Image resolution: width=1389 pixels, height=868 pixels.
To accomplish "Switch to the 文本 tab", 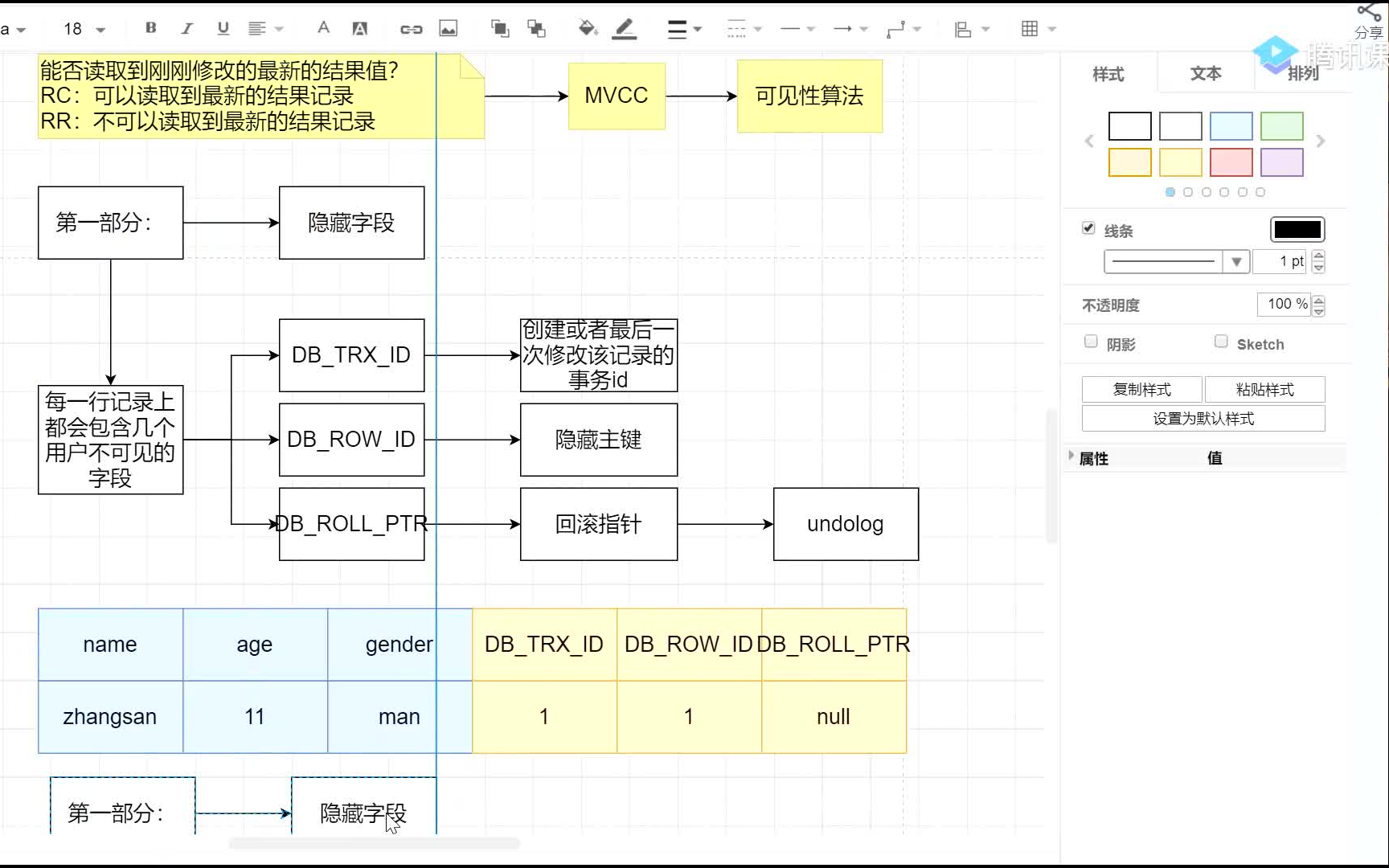I will pos(1205,72).
